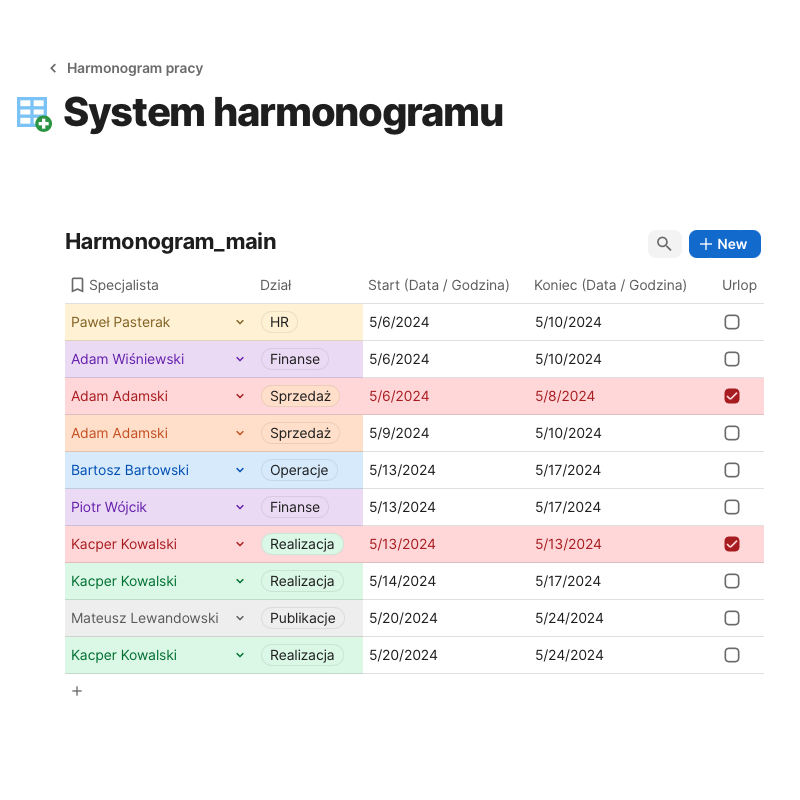Open the Piotr Wójcik dropdown chevron
This screenshot has width=800, height=800.
pos(240,507)
